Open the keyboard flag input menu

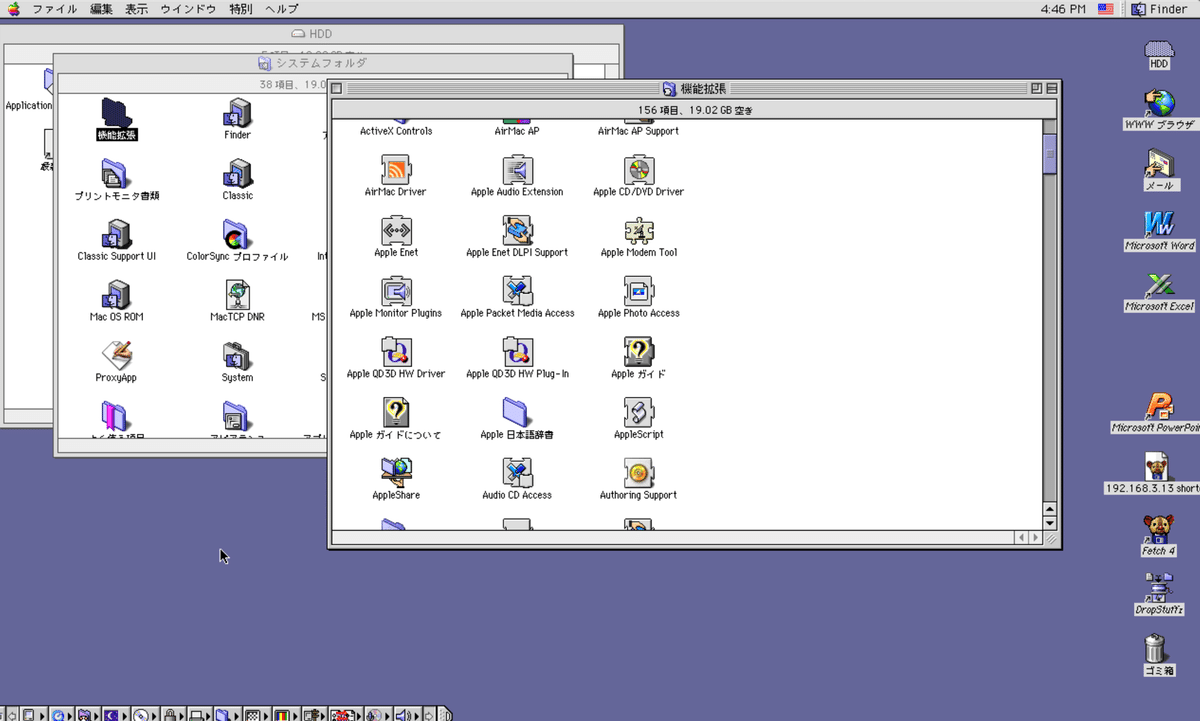[1106, 9]
